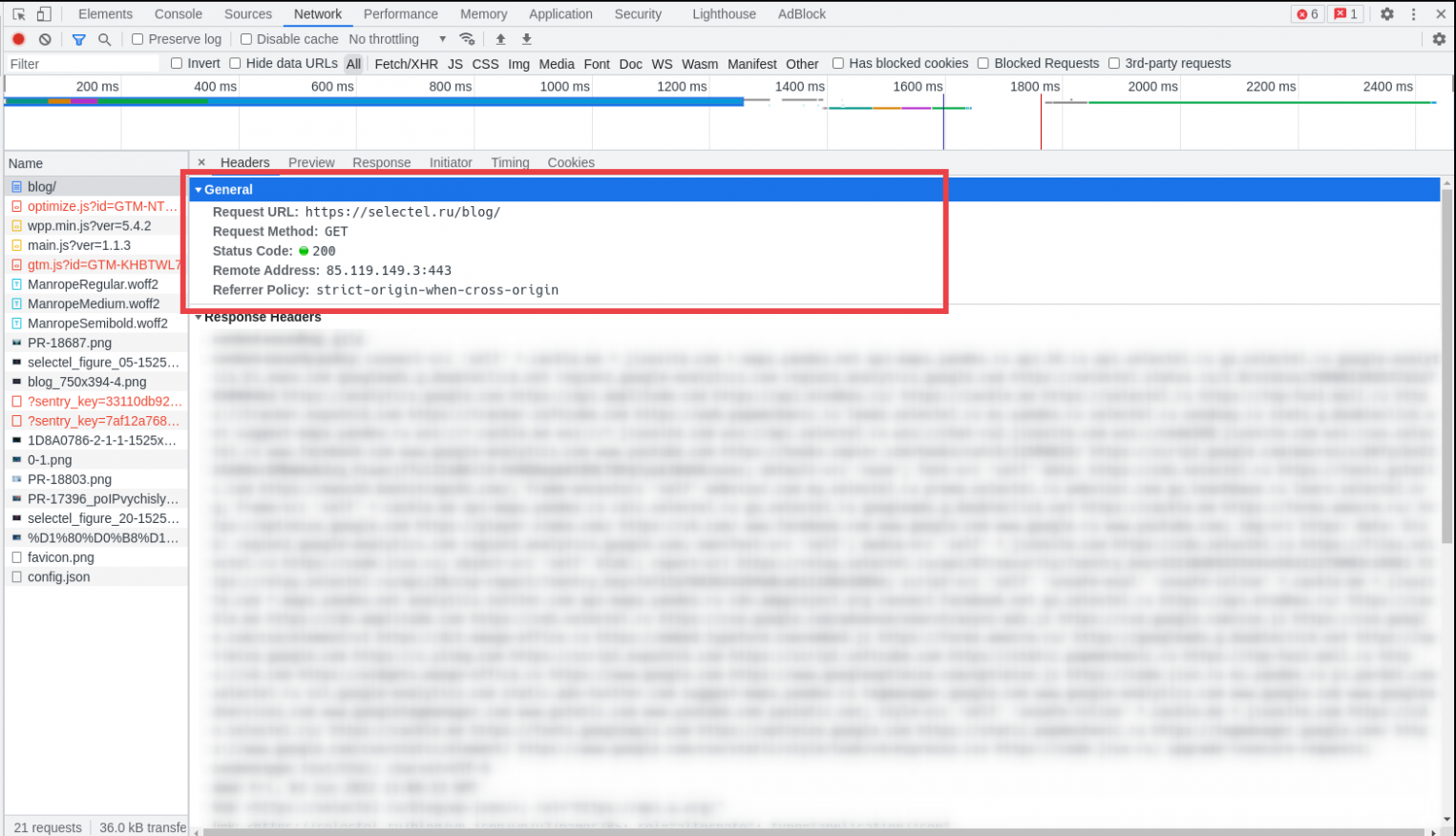Screen dimensions: 1456x836
Task: Open the Timing tab
Action: point(510,162)
